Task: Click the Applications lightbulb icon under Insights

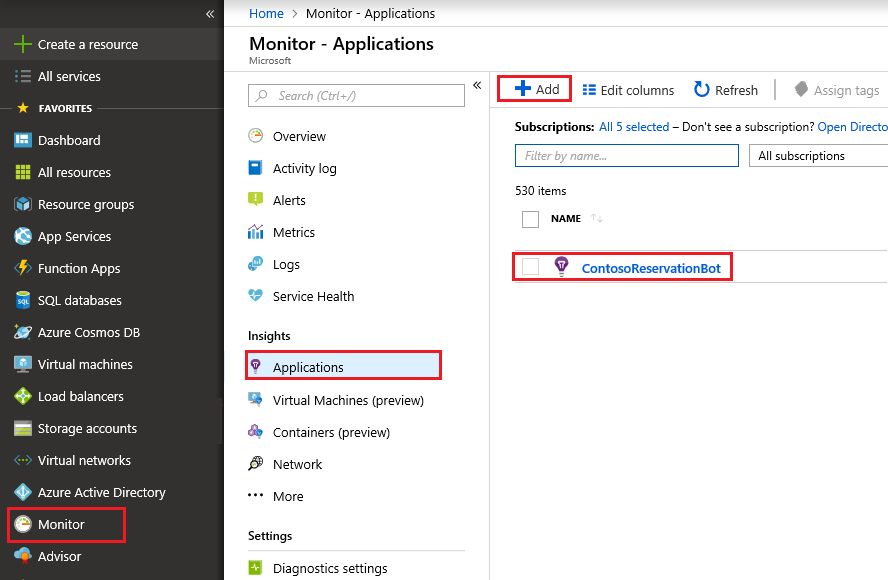Action: coord(255,367)
